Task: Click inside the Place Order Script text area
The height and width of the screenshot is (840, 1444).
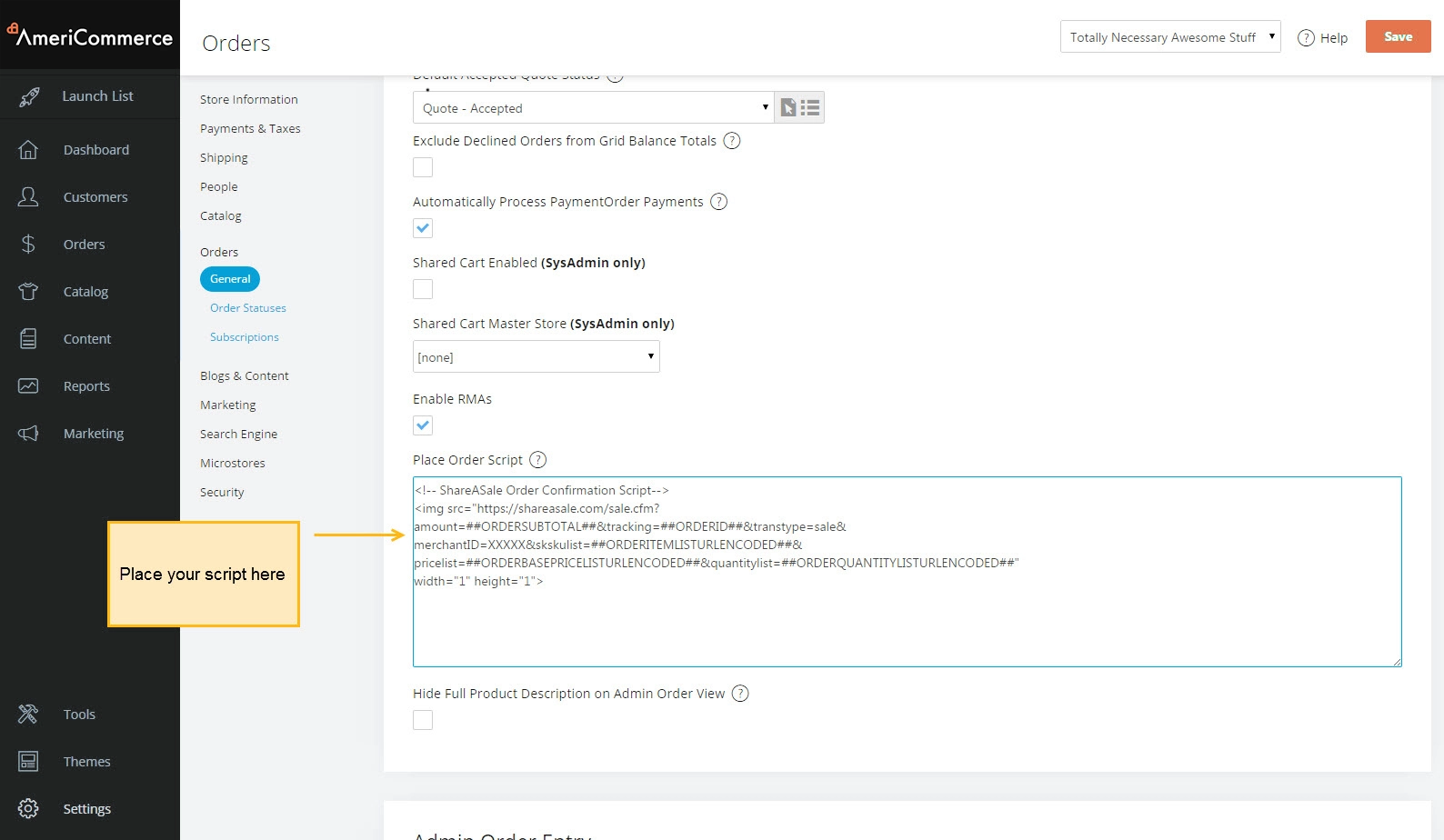Action: 906,618
